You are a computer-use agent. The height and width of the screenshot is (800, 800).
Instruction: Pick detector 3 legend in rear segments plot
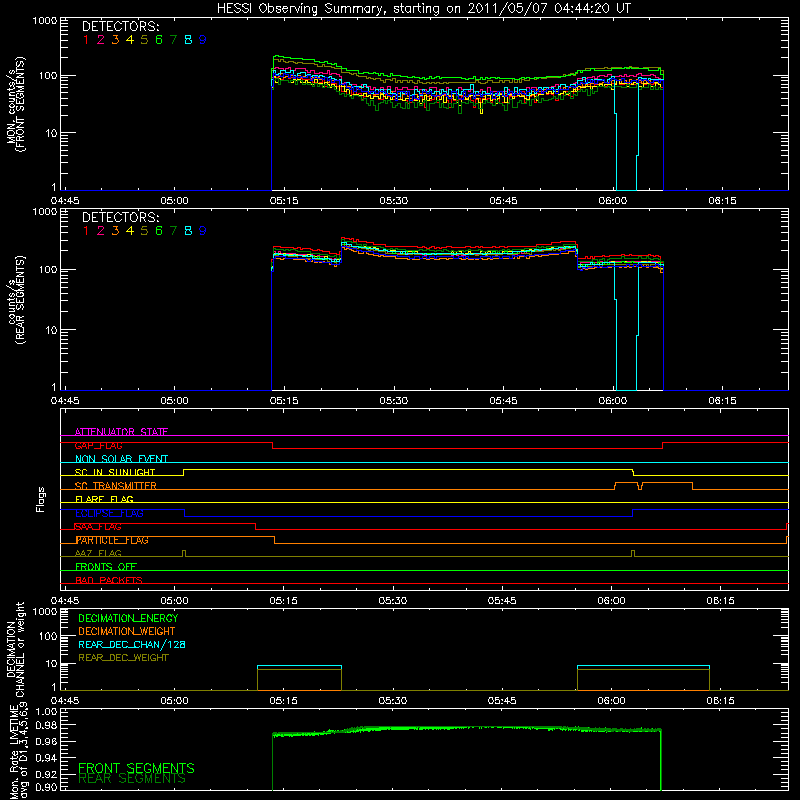(x=115, y=231)
